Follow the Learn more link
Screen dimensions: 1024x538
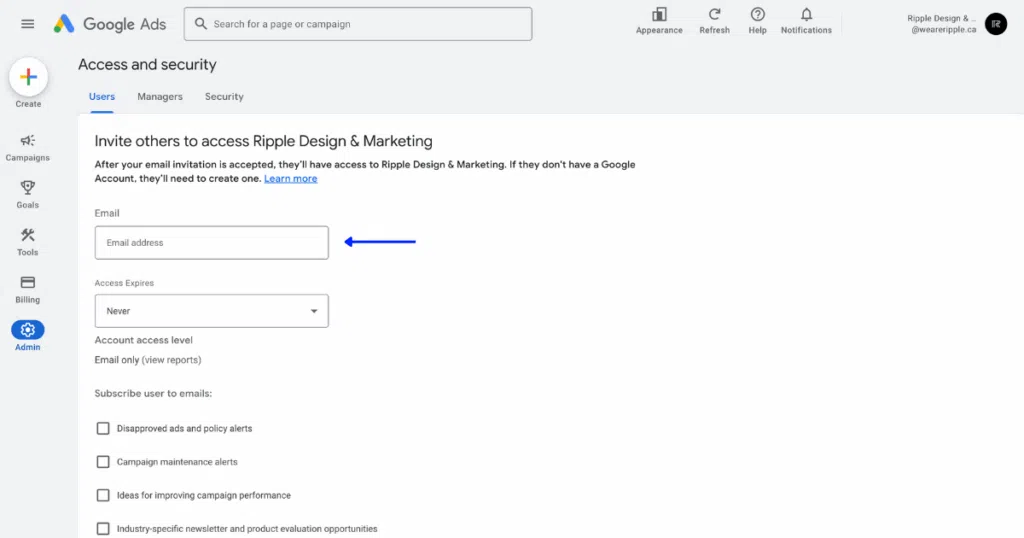pos(290,179)
